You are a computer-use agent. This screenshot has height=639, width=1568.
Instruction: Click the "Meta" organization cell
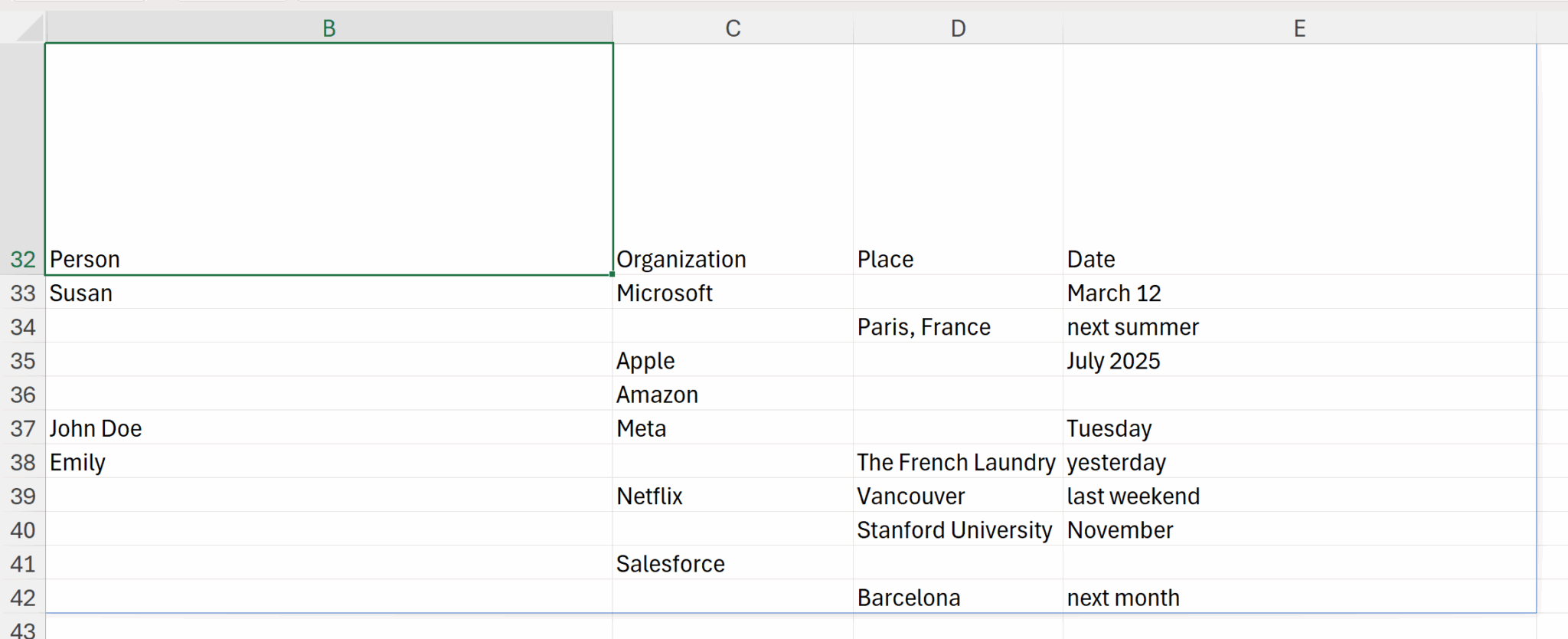[733, 427]
